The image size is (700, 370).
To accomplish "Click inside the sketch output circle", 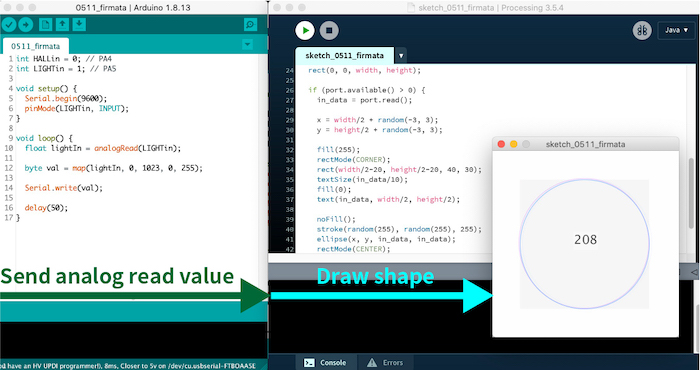I will [x=585, y=244].
